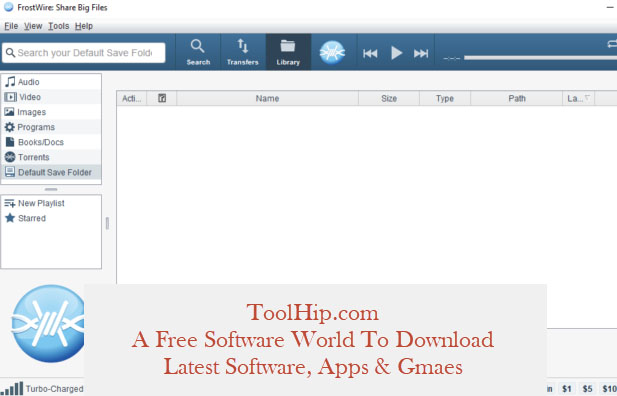
Task: Toggle the repeat icon at toolbar edge
Action: click(x=612, y=44)
